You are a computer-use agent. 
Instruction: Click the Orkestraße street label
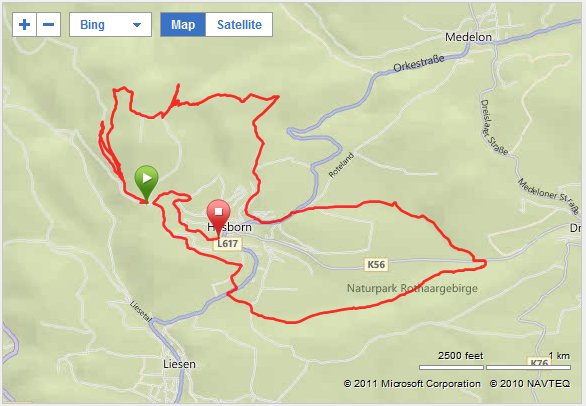(x=419, y=64)
